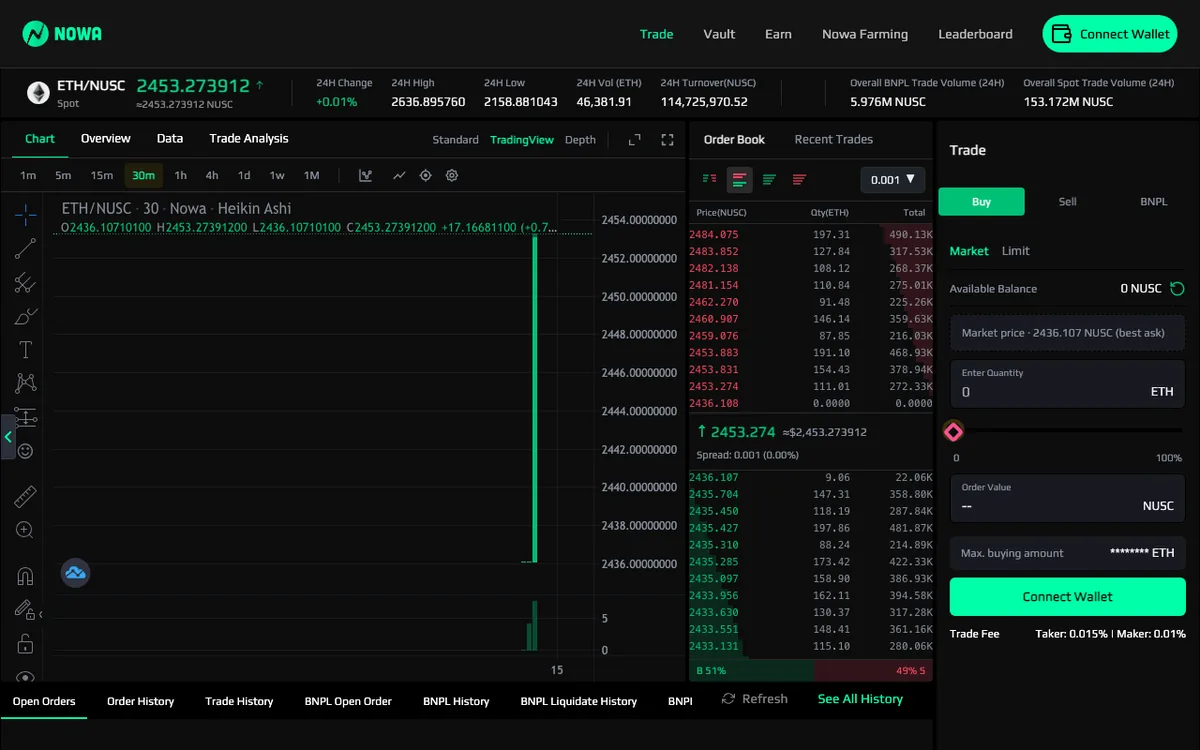Select the brush drawing tool

pyautogui.click(x=26, y=316)
